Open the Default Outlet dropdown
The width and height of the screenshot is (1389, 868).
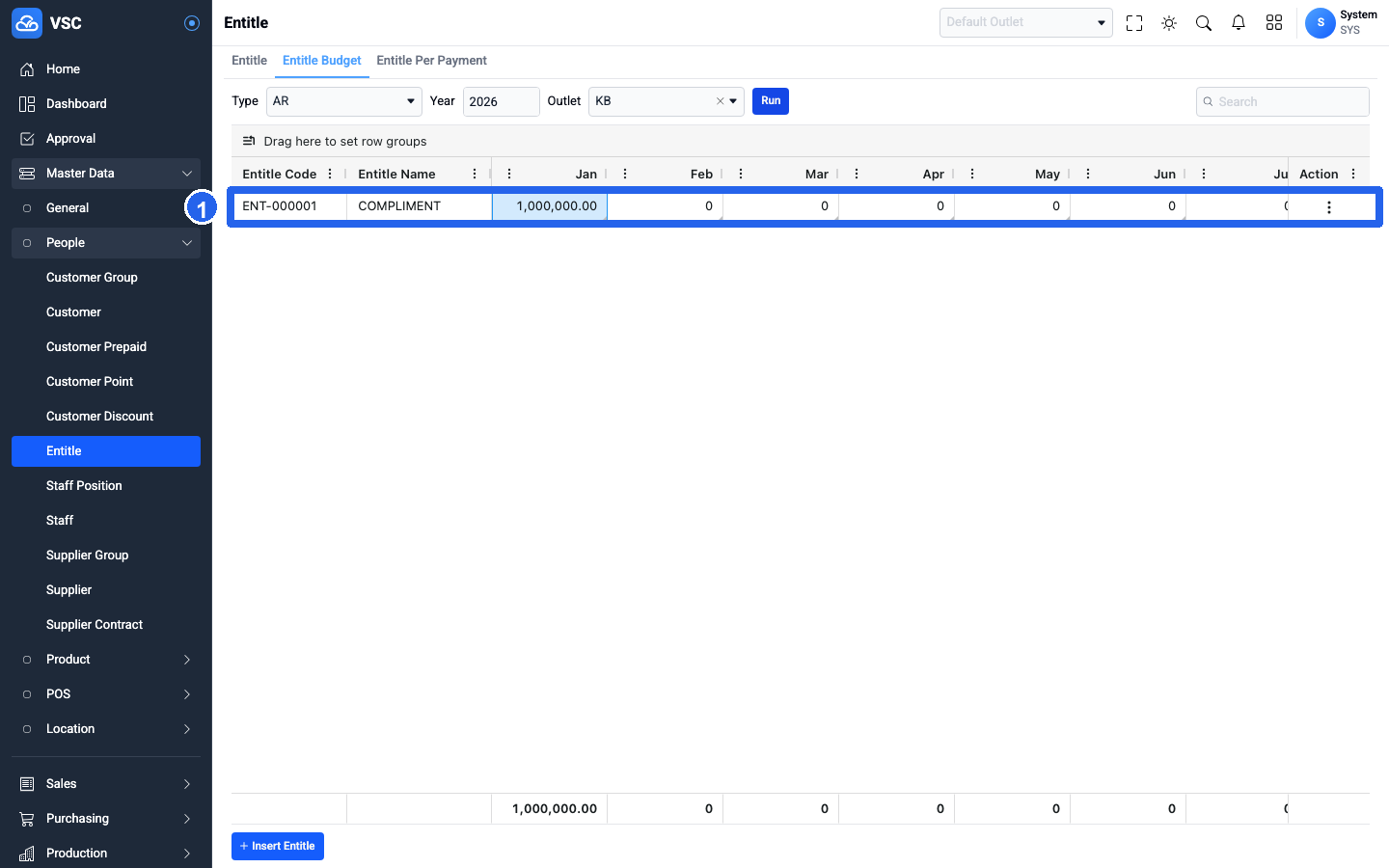tap(1026, 22)
